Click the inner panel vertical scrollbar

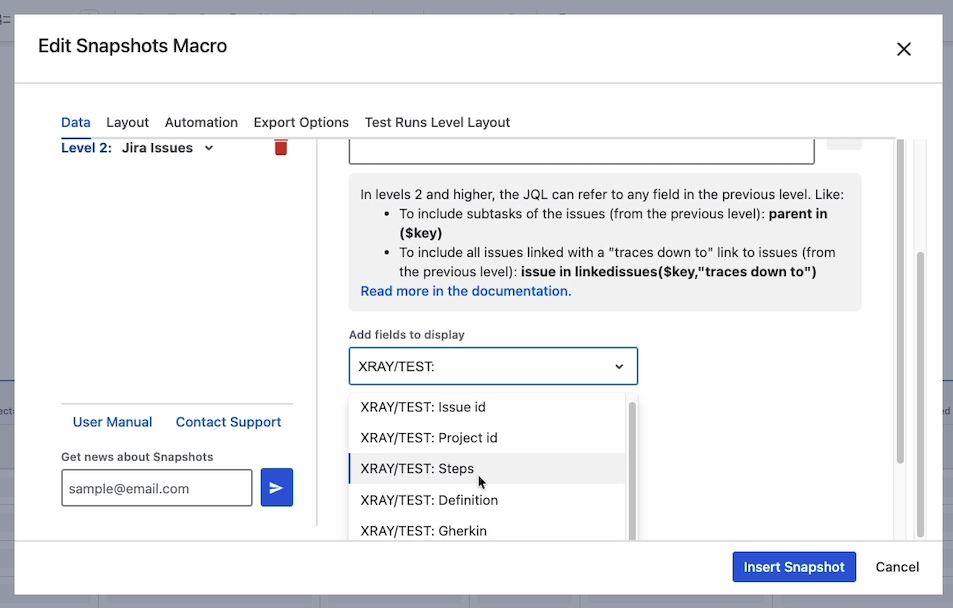tap(900, 301)
